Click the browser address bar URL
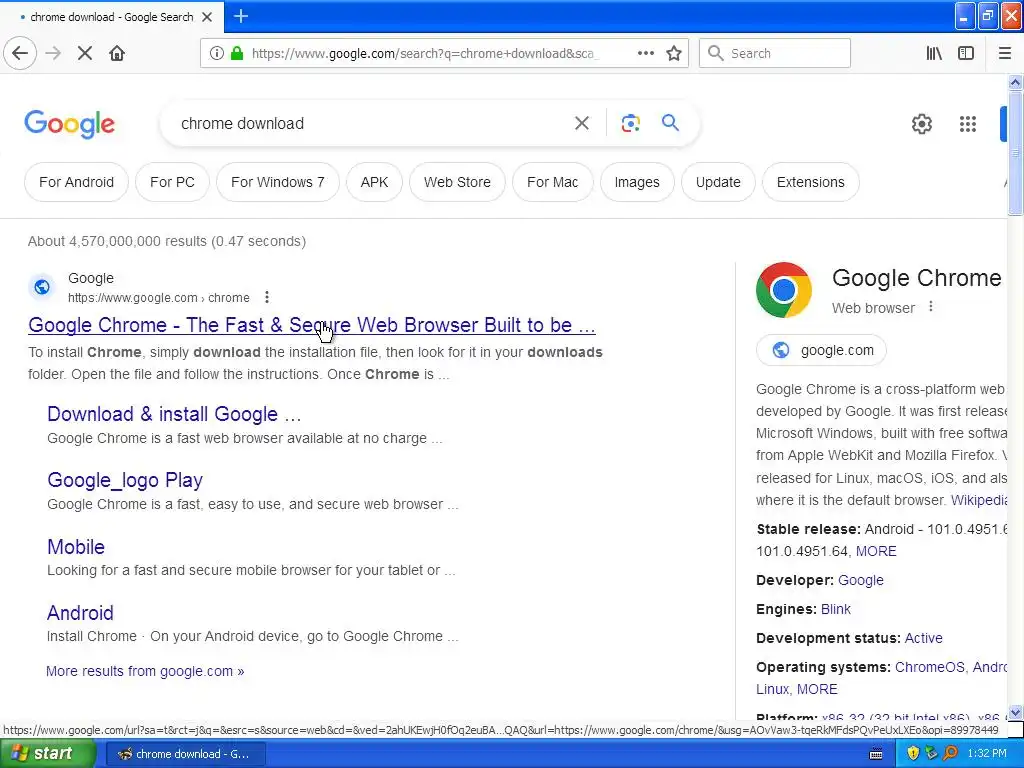Viewport: 1024px width, 768px height. point(424,54)
